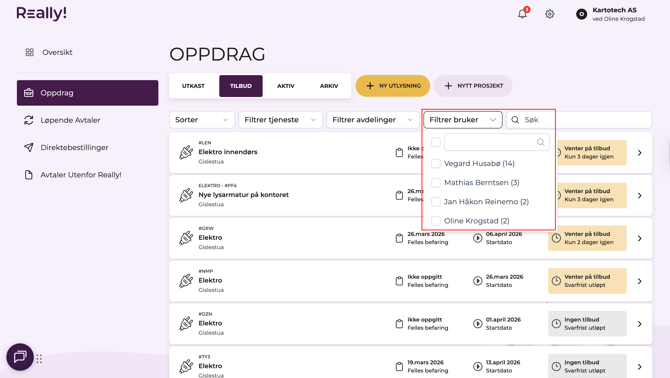Expand #GRW Elektro row chevron

click(x=640, y=238)
